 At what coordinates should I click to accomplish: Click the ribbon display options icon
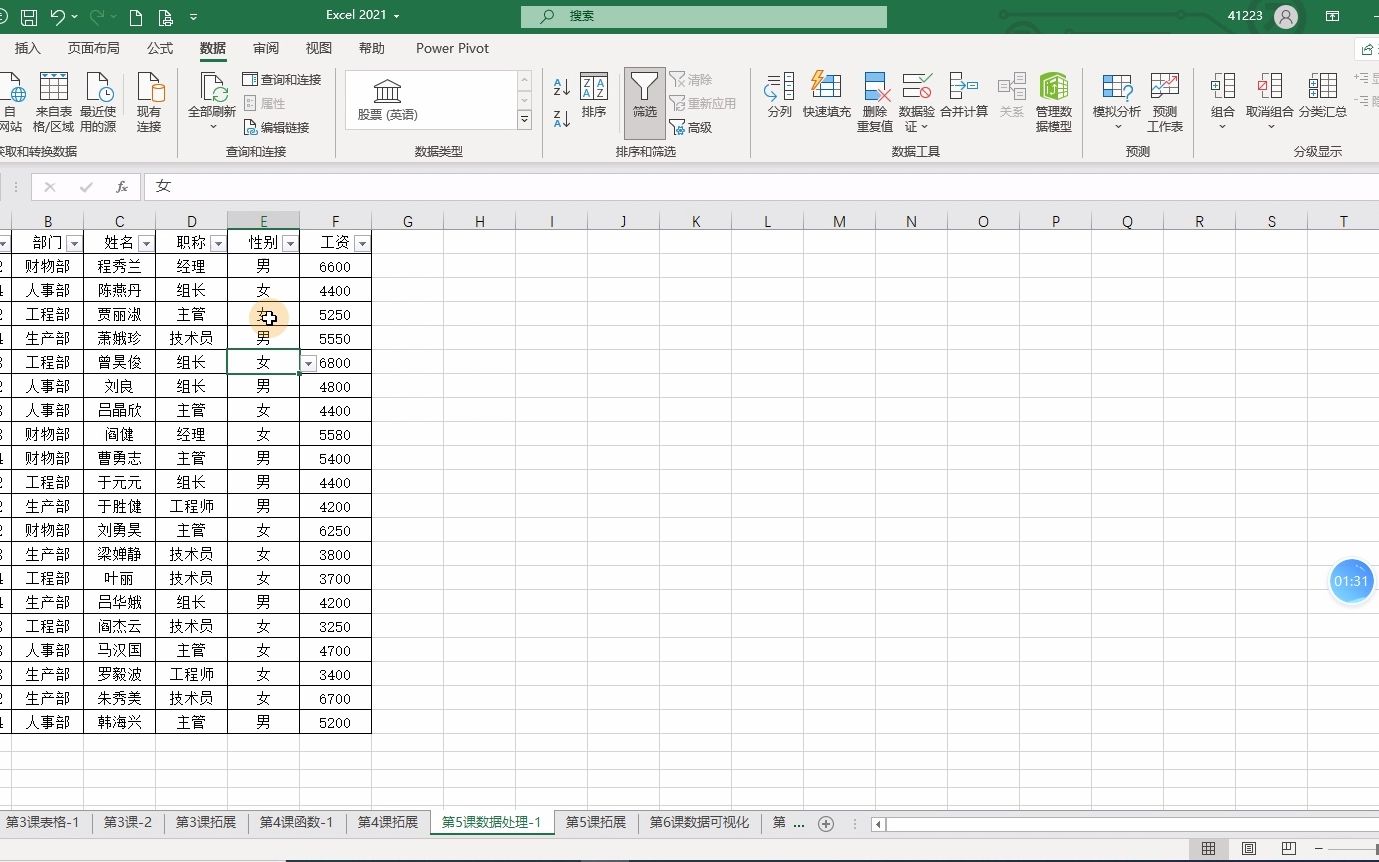(1333, 16)
